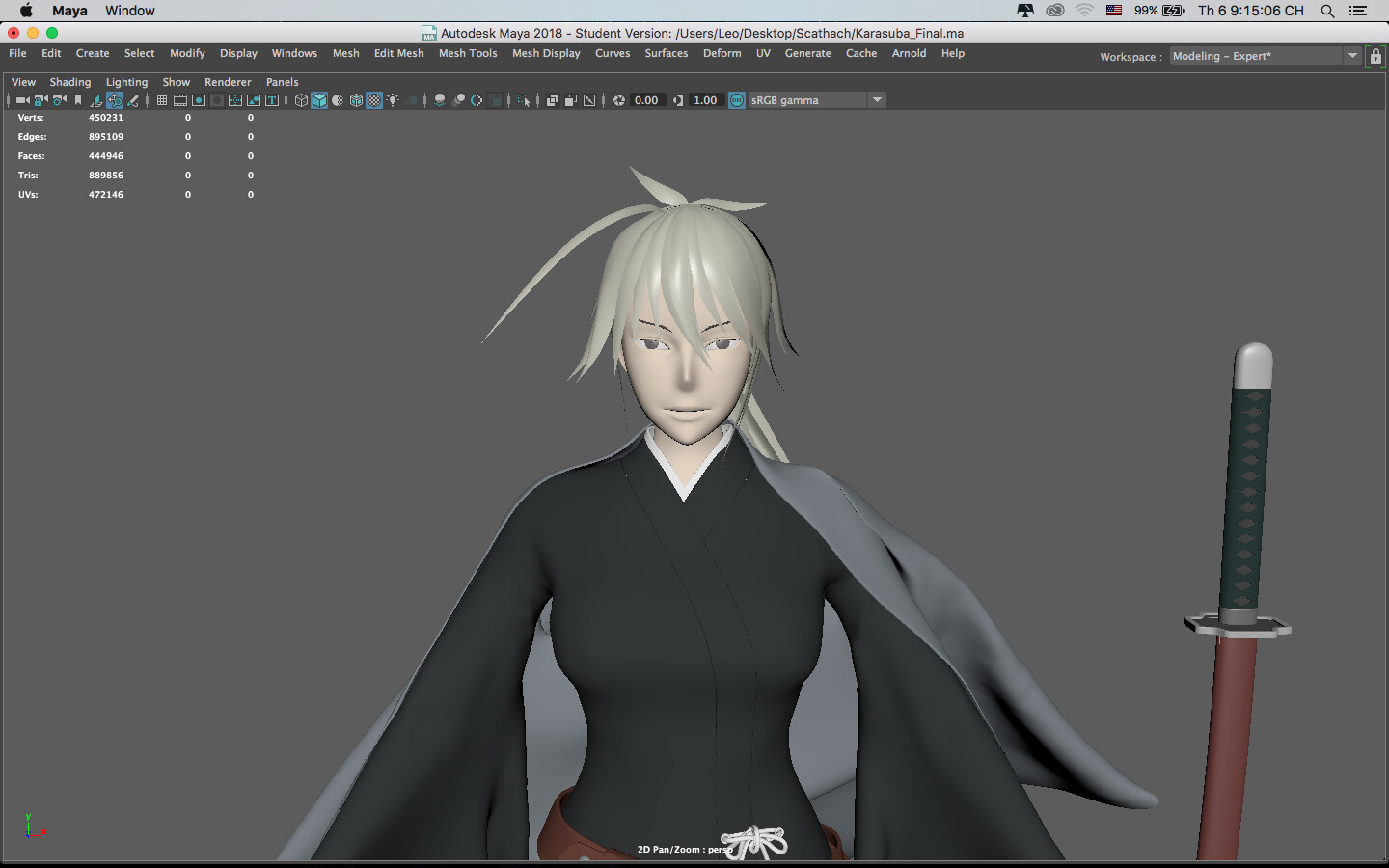Open the Edit Mesh menu
This screenshot has height=868, width=1389.
click(399, 53)
